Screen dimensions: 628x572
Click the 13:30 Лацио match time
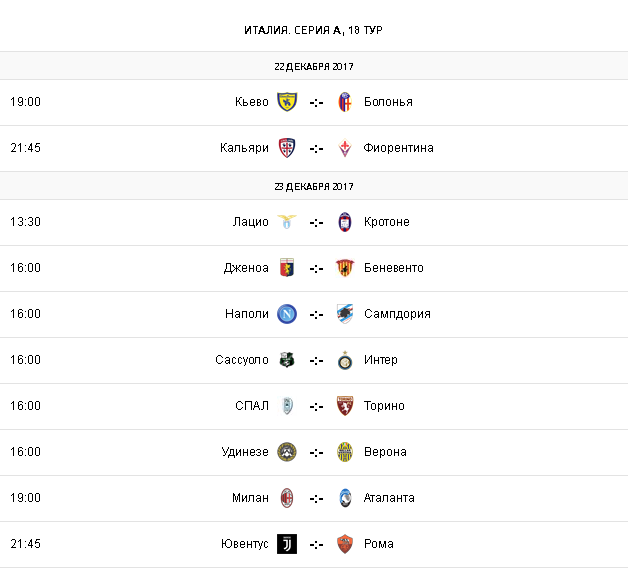coord(25,221)
